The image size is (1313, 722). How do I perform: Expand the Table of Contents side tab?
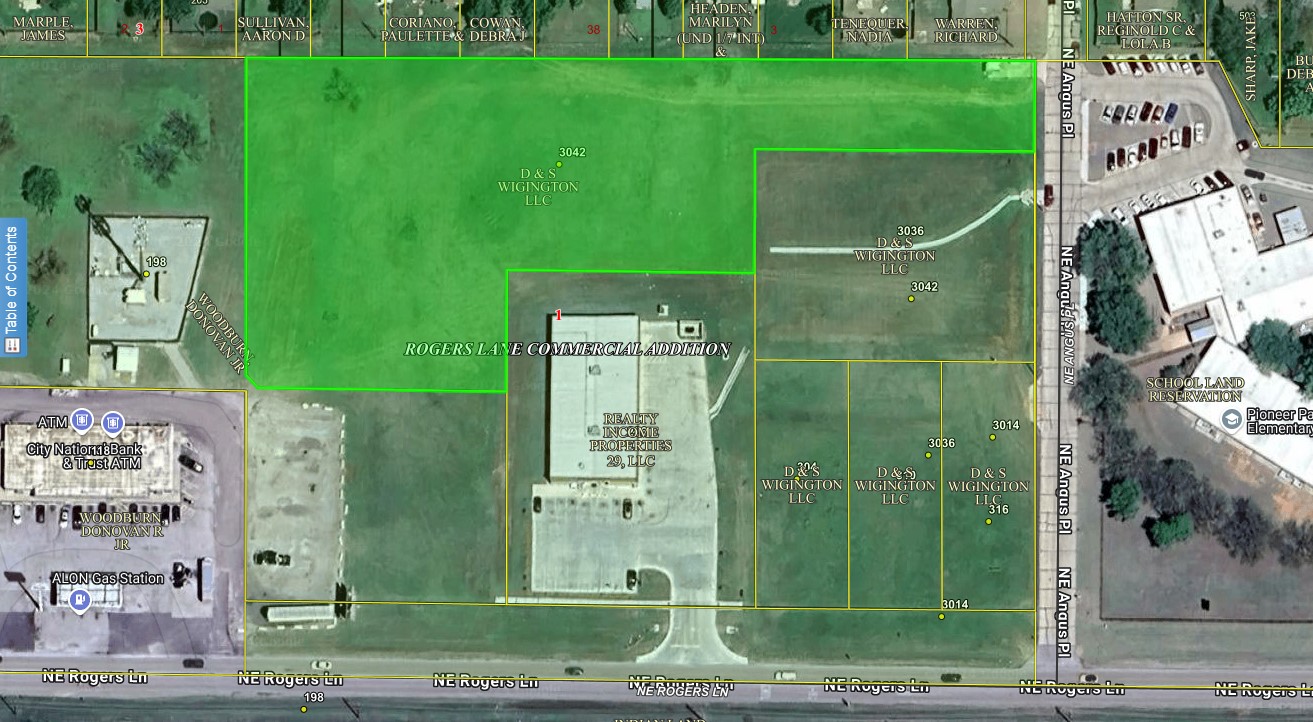(12, 280)
